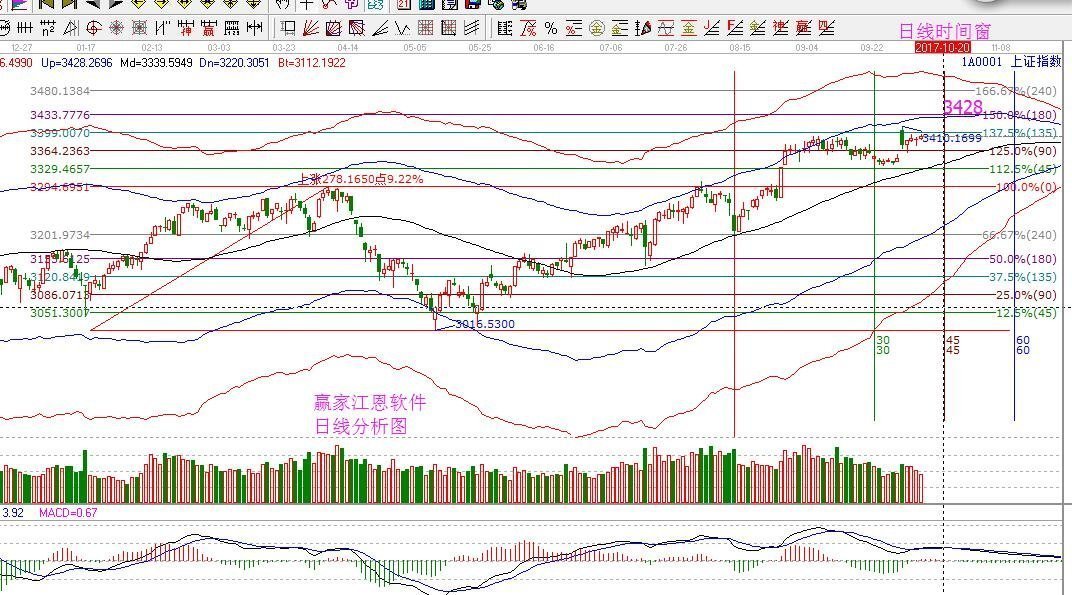Click the red '赢' drawing tool icon
1072x595 pixels.
(207, 29)
